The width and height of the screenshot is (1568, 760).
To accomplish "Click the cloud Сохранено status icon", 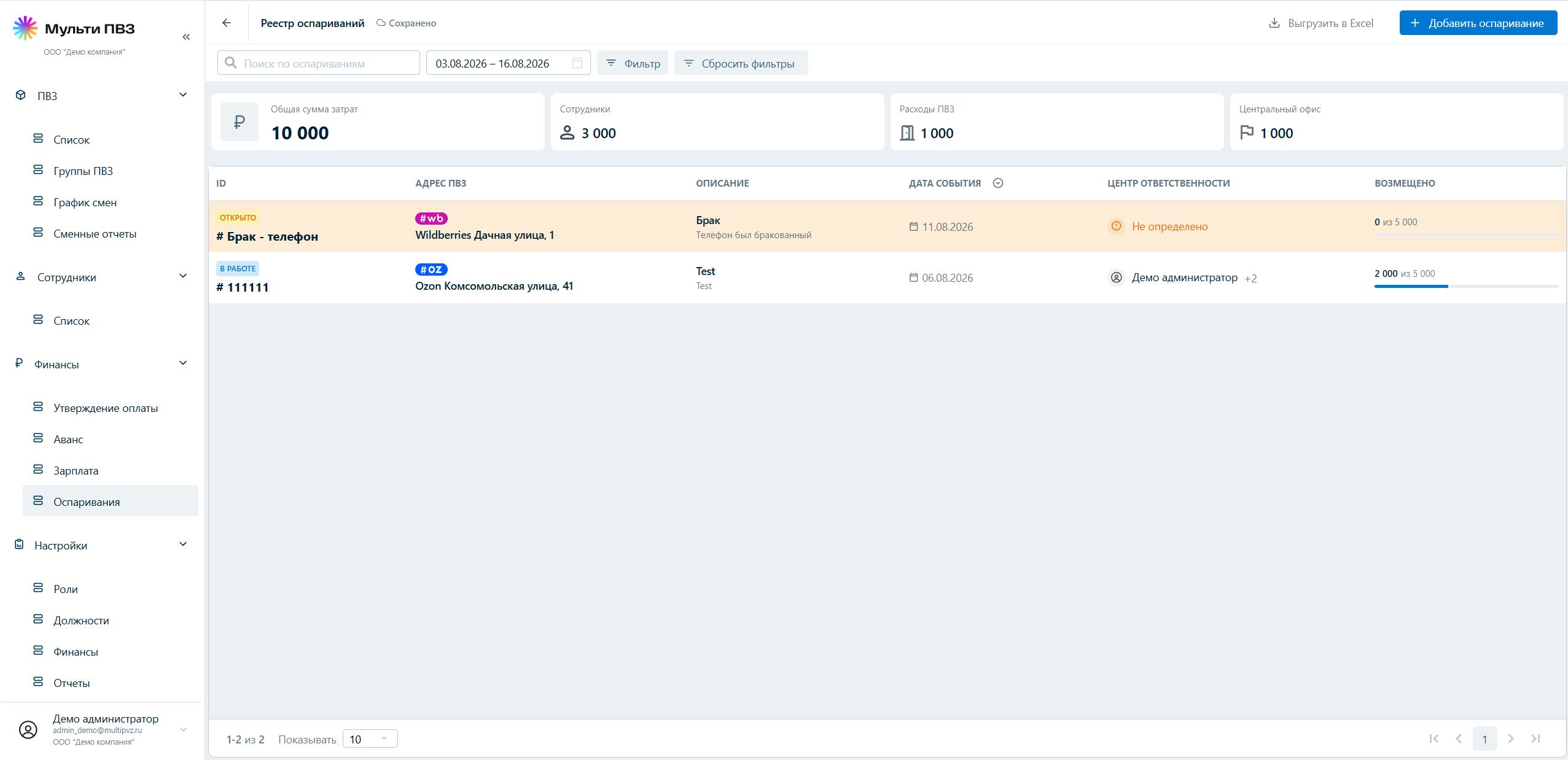I will point(381,23).
